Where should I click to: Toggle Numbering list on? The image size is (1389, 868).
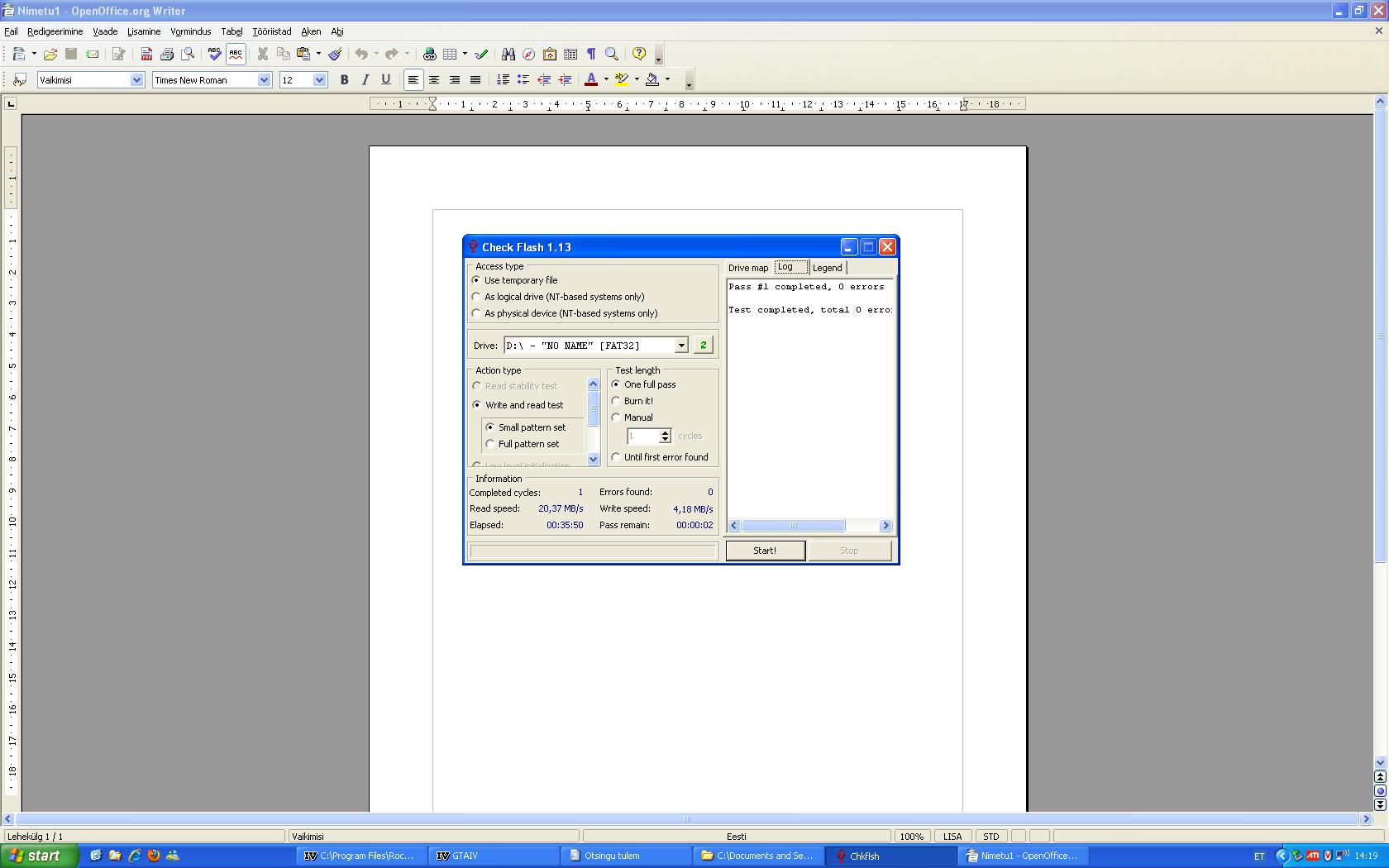[503, 80]
